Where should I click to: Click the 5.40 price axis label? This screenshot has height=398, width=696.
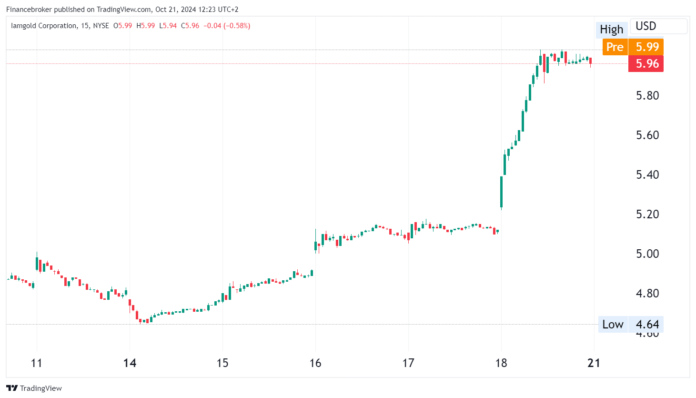(647, 175)
